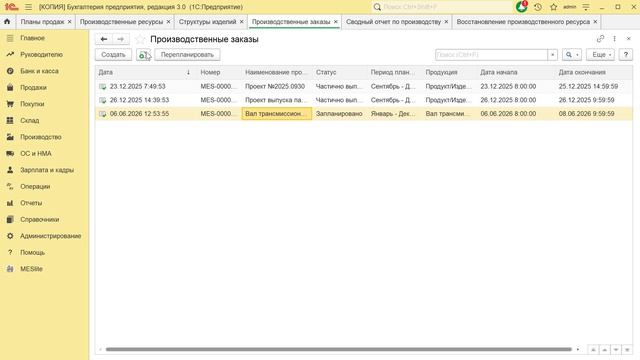Screen dimensions: 640x360
Task: Navigate back with the left arrow button
Action: pos(104,39)
